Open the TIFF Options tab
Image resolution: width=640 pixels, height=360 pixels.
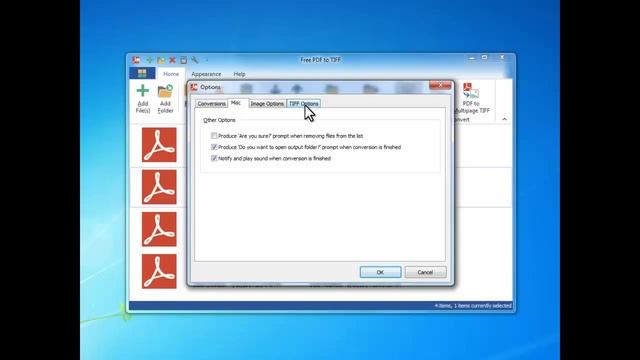303,104
